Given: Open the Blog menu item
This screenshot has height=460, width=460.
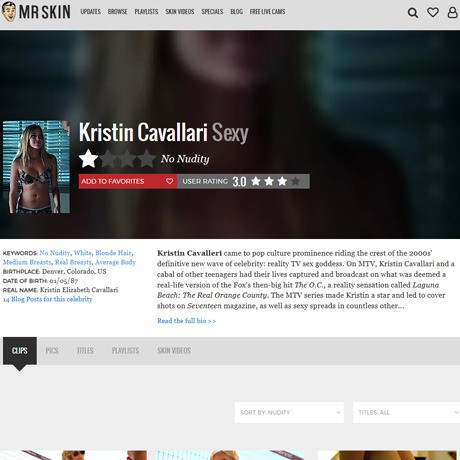Looking at the screenshot, I should 236,12.
